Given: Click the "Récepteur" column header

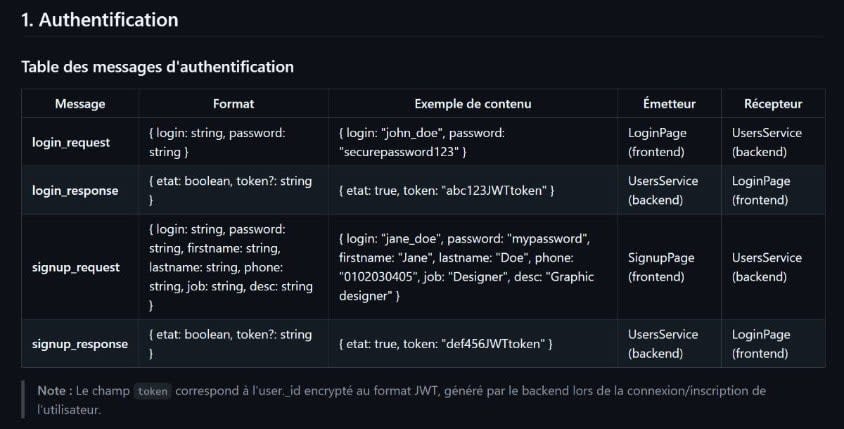Looking at the screenshot, I should (x=773, y=104).
